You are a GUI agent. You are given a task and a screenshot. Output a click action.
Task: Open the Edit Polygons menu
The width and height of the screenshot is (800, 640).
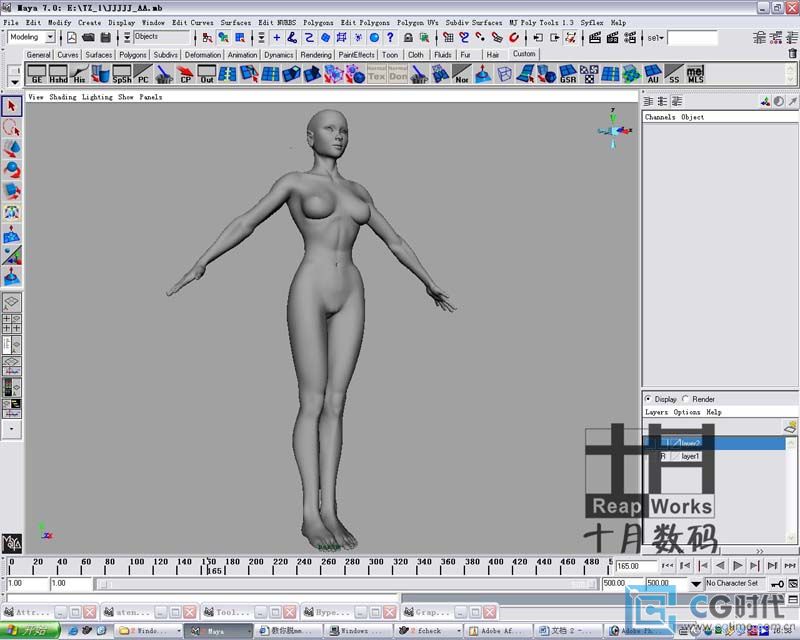point(365,22)
